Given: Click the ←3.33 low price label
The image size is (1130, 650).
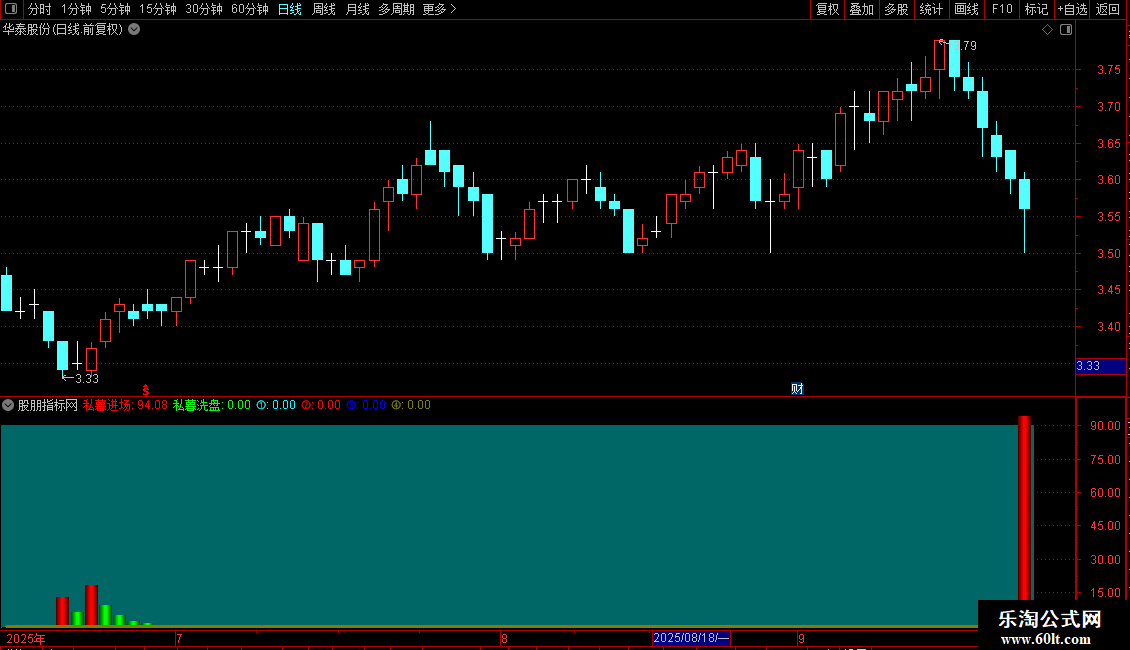Looking at the screenshot, I should [x=80, y=378].
